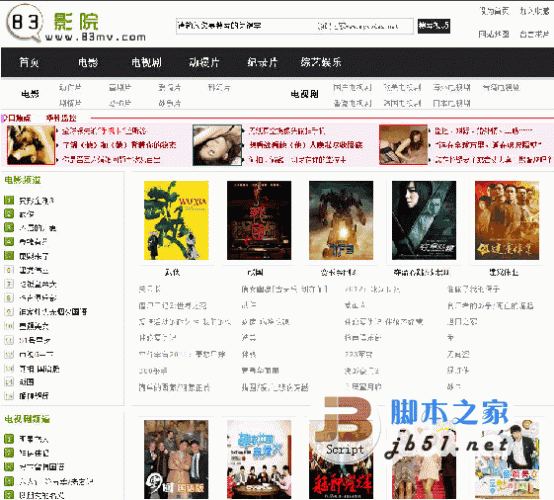This screenshot has height=500, width=554.
Task: Click rank 2 badge in 电影频道 list
Action: tap(9, 214)
